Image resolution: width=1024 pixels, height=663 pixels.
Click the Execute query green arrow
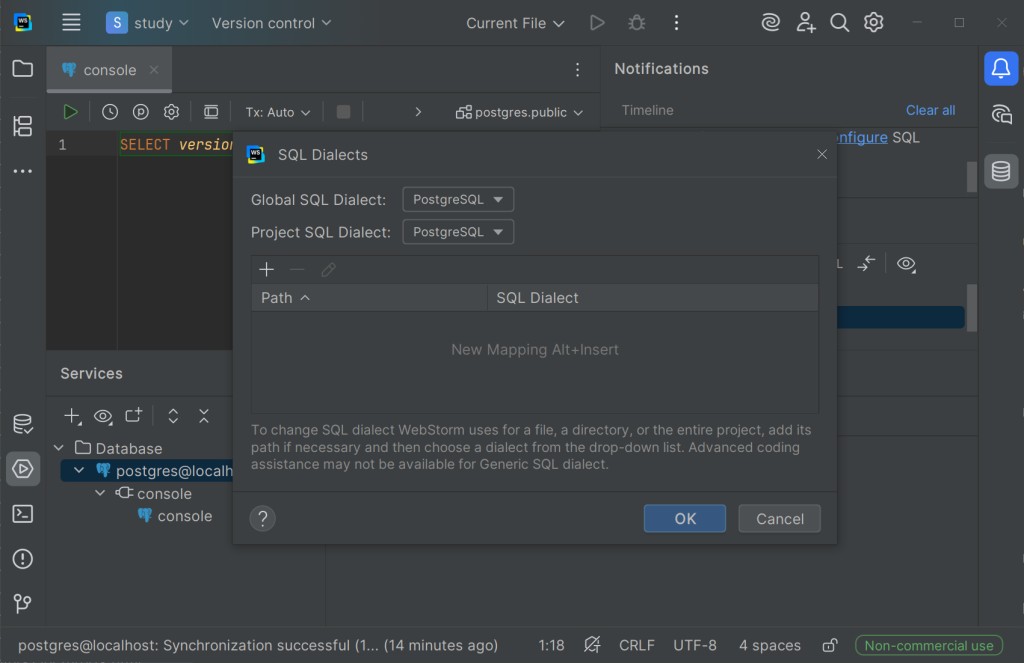71,112
